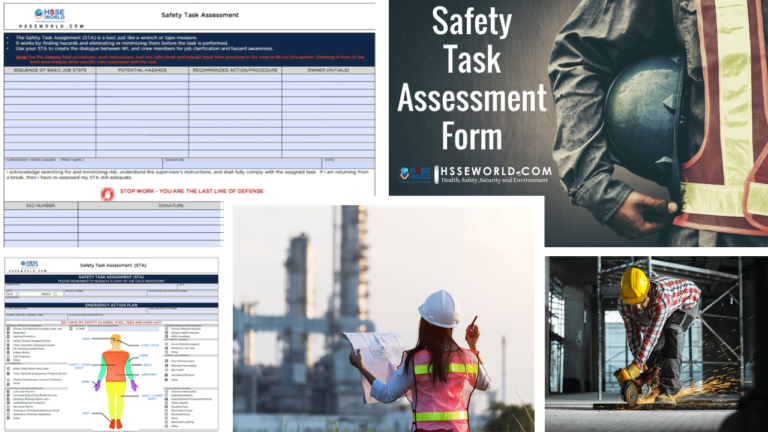Click the HSSE World logo on top form
Viewport: 768px width, 432px height.
(x=49, y=15)
